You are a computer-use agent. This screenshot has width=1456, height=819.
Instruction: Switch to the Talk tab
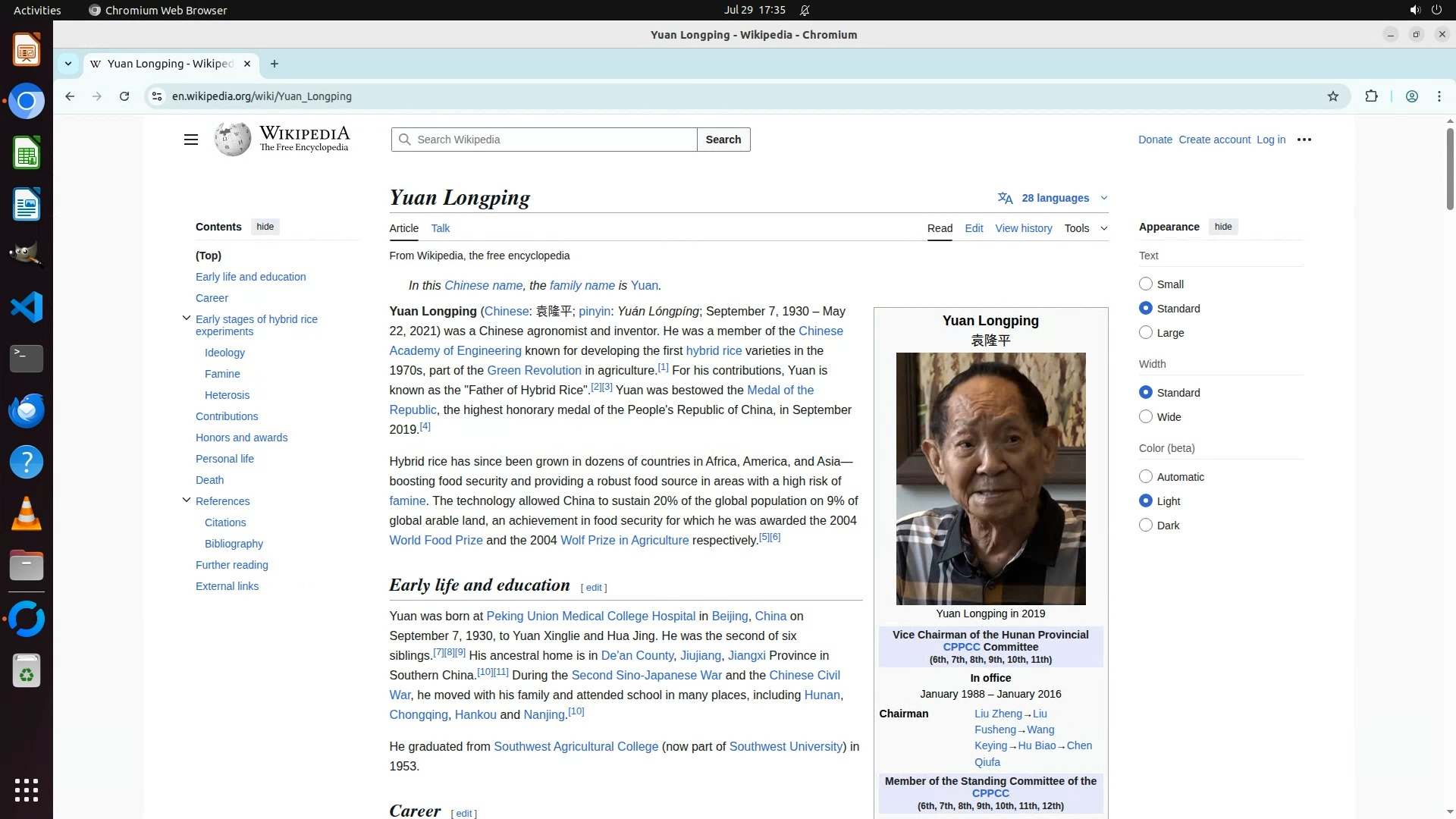point(440,228)
